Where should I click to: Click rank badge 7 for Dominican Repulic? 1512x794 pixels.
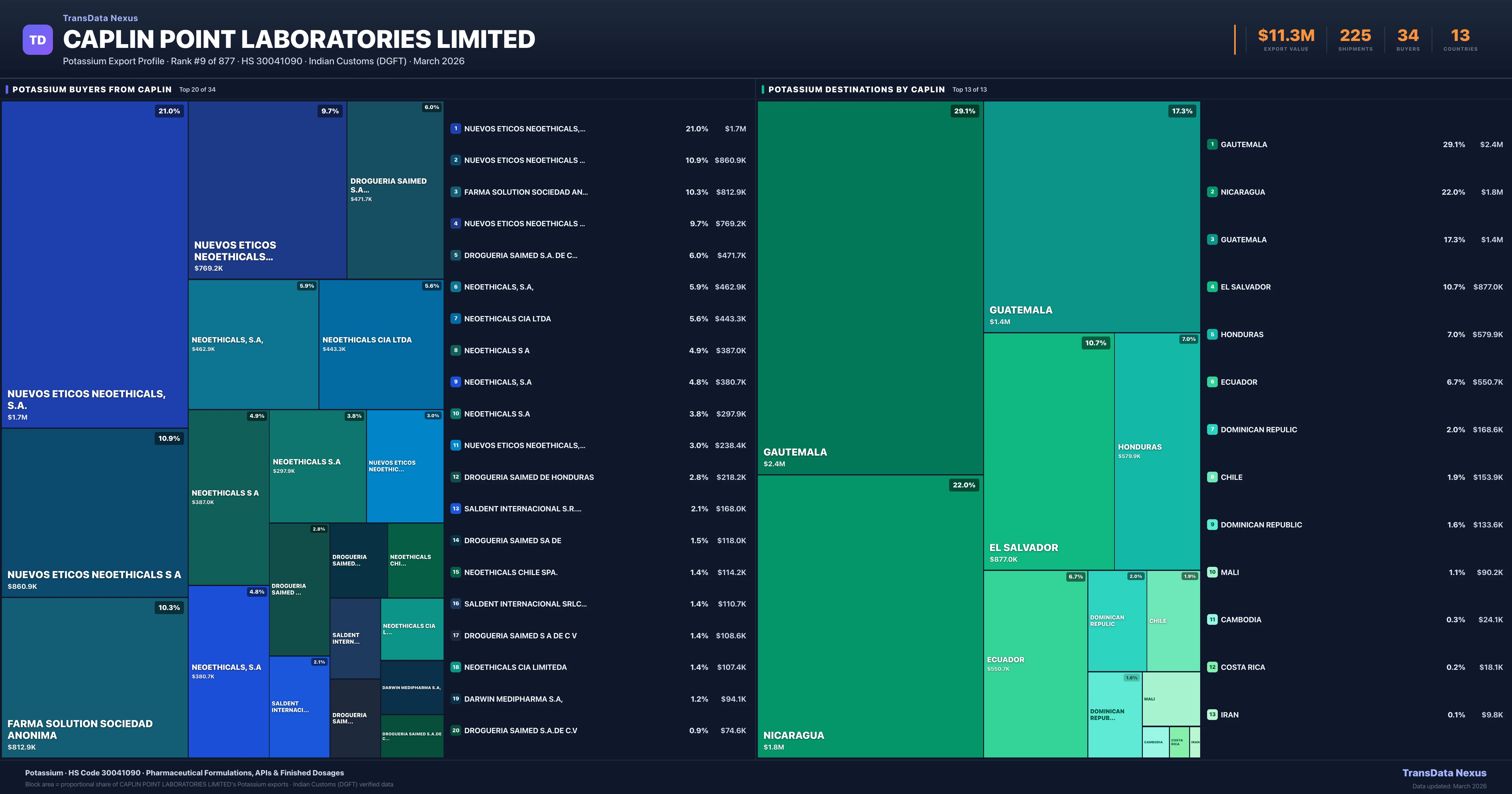coord(1212,429)
